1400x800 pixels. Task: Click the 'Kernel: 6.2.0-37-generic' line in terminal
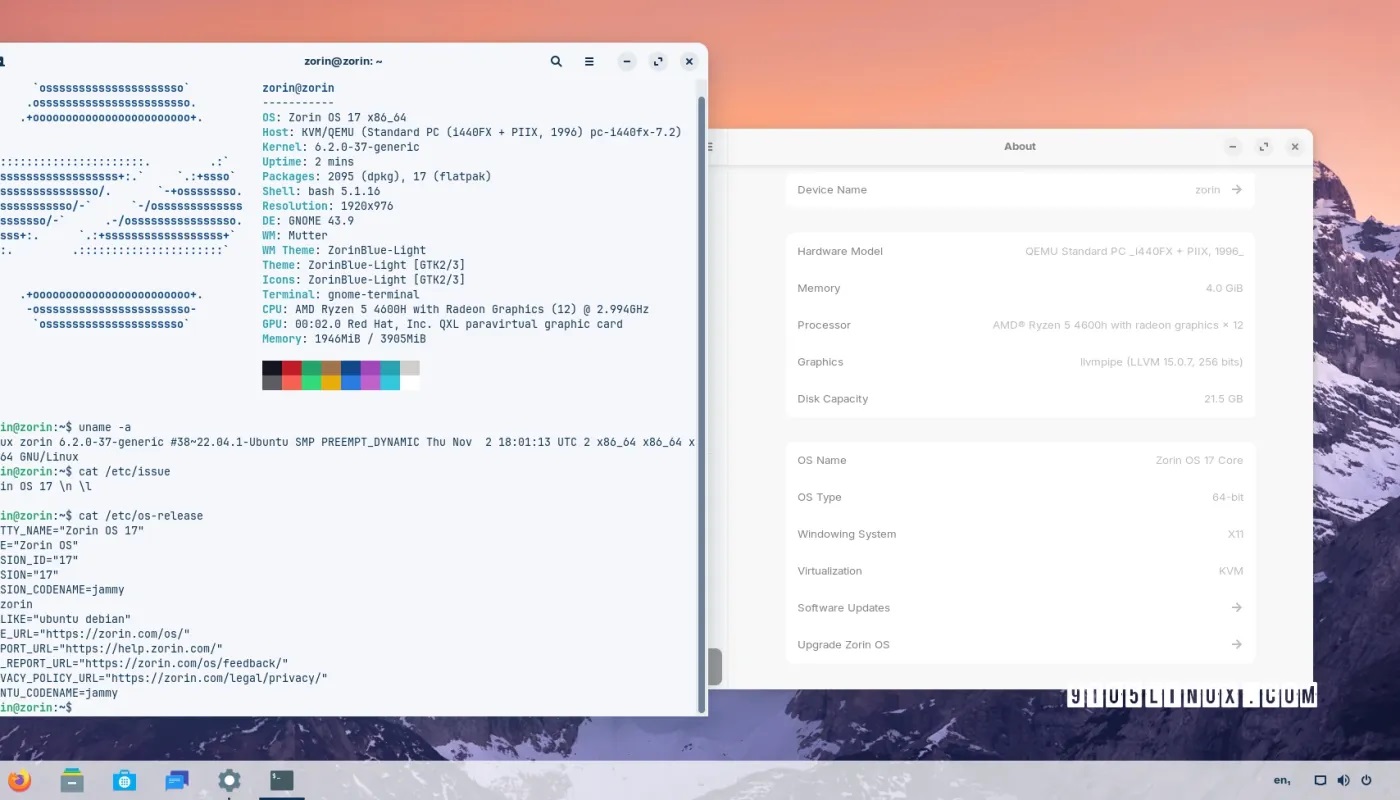point(341,147)
